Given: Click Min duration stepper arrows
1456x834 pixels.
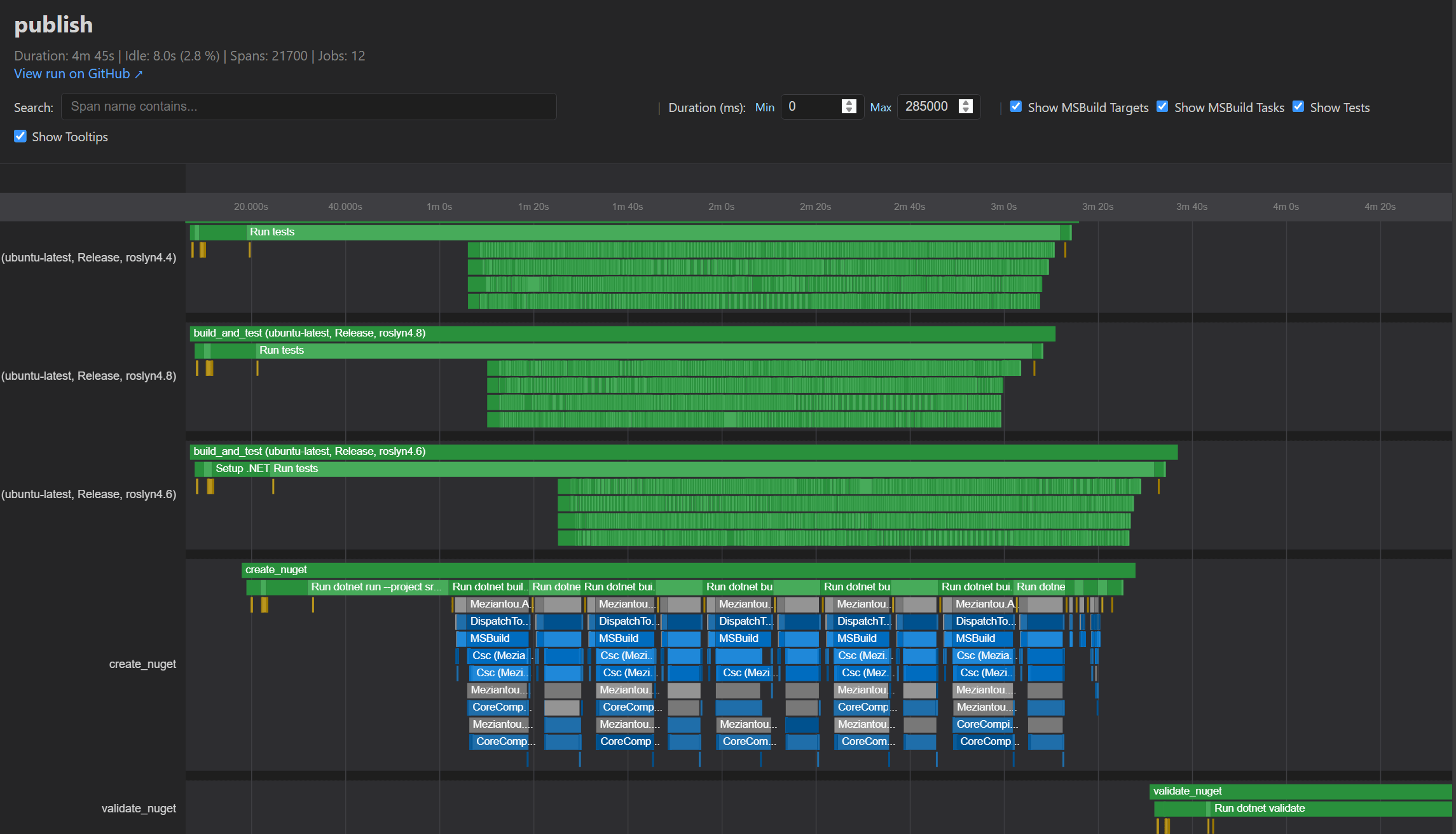Looking at the screenshot, I should 849,106.
